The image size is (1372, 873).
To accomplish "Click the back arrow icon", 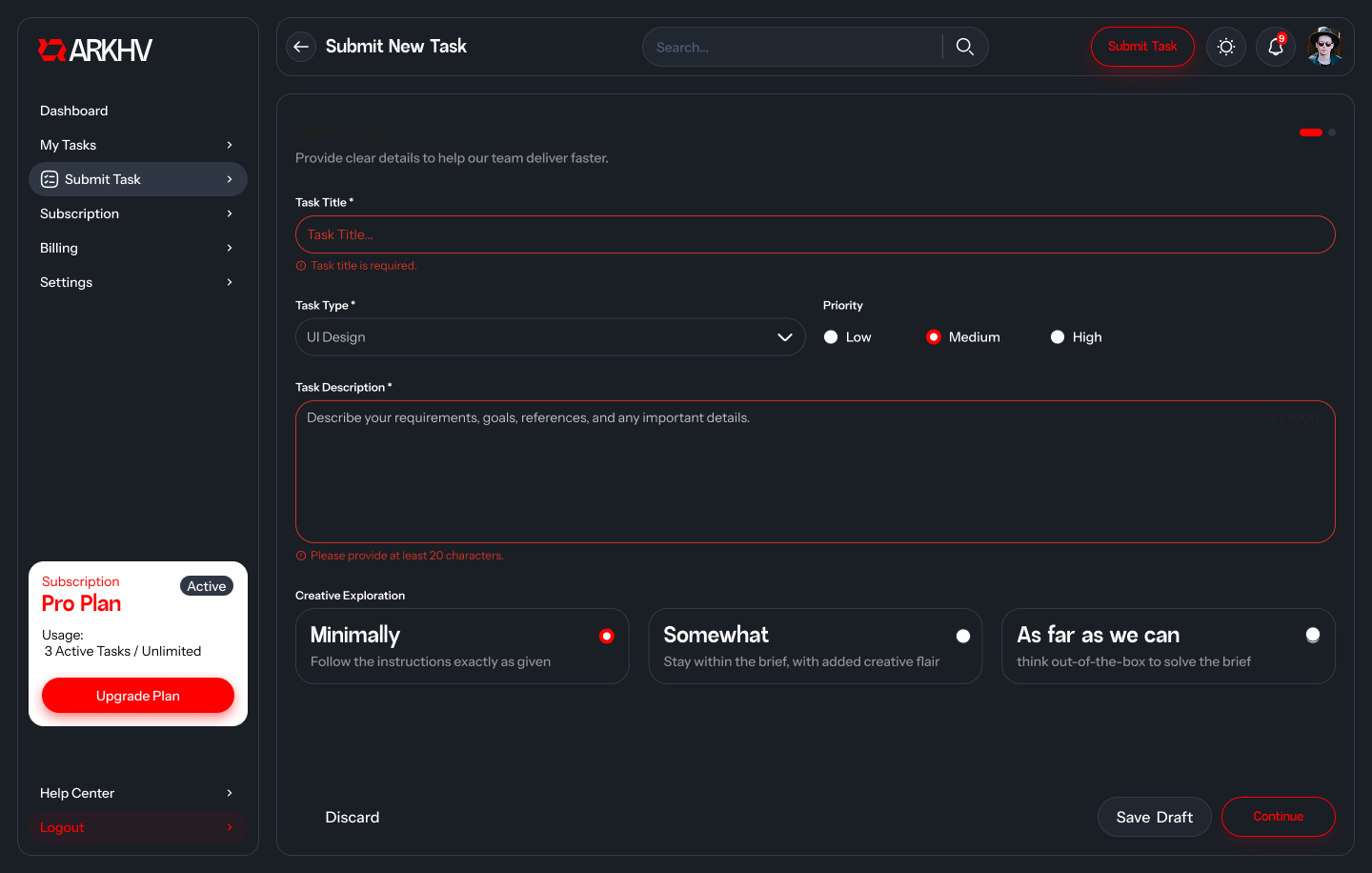I will pyautogui.click(x=301, y=47).
